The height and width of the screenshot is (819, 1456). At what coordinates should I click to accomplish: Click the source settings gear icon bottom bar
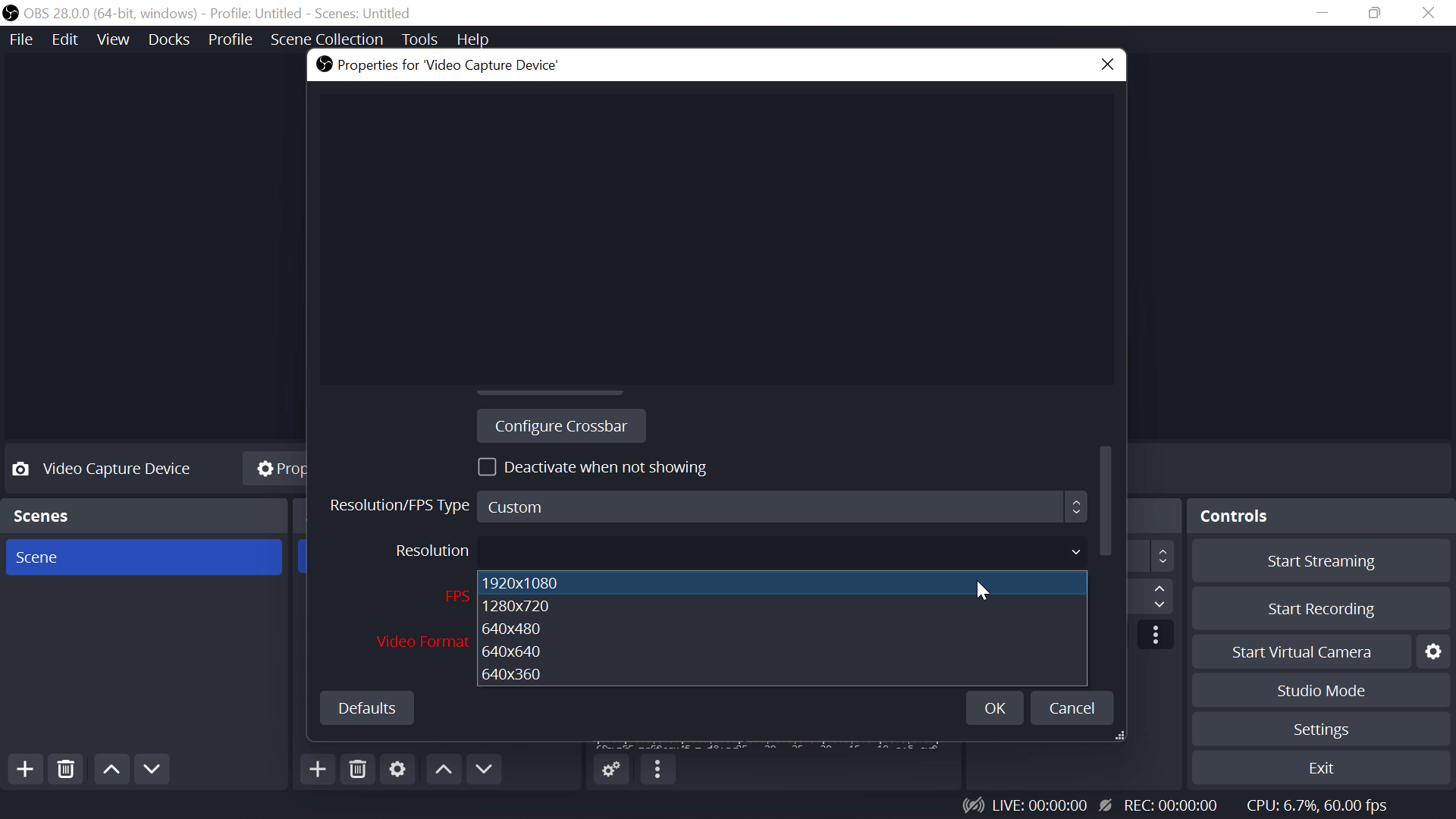(398, 769)
